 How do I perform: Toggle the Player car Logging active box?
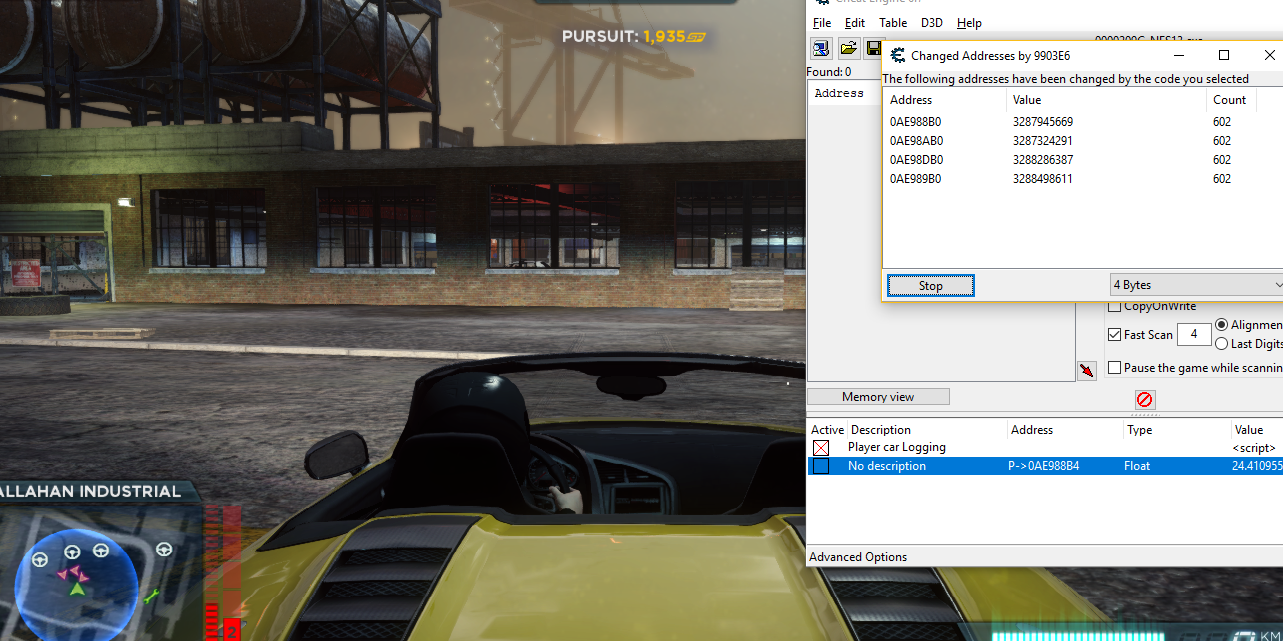(821, 448)
